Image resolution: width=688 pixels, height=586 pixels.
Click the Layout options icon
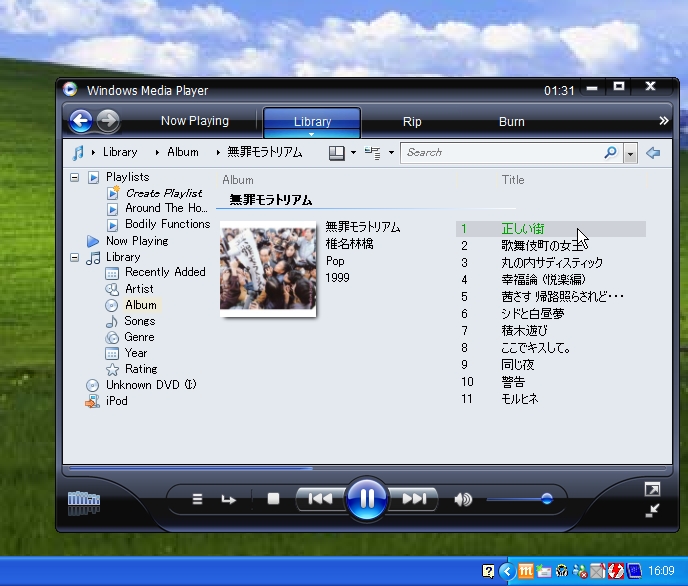pyautogui.click(x=337, y=153)
